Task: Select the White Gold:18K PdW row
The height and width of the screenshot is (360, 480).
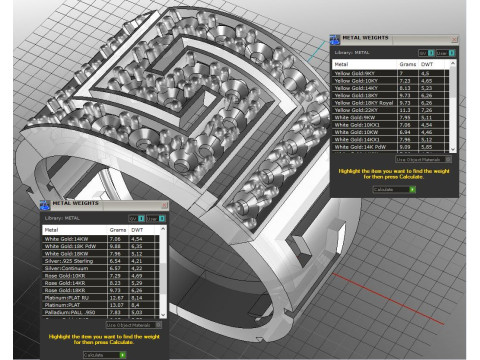Action: point(101,246)
